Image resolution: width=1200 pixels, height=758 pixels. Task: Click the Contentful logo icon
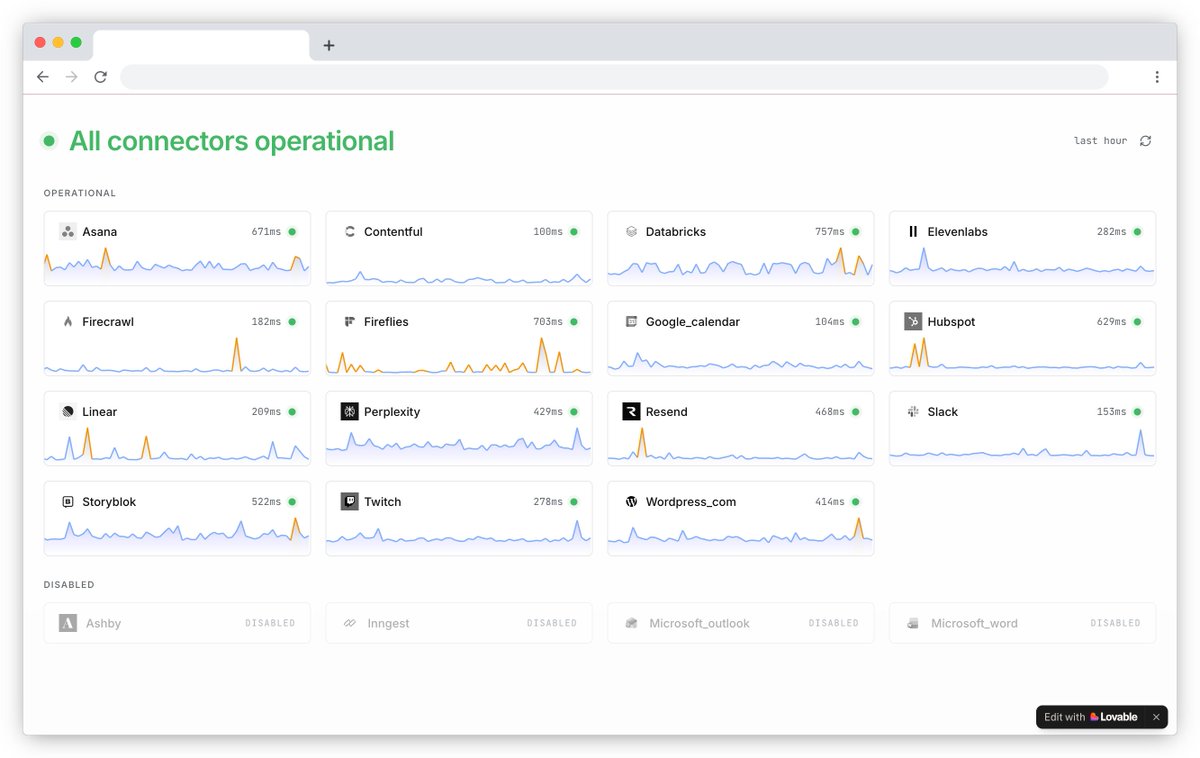click(350, 232)
